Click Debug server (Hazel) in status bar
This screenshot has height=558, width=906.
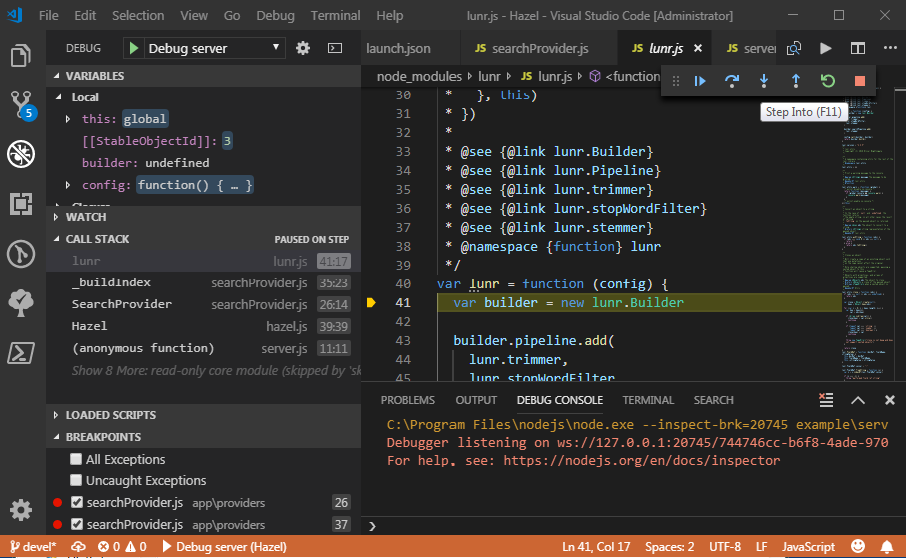coord(224,546)
